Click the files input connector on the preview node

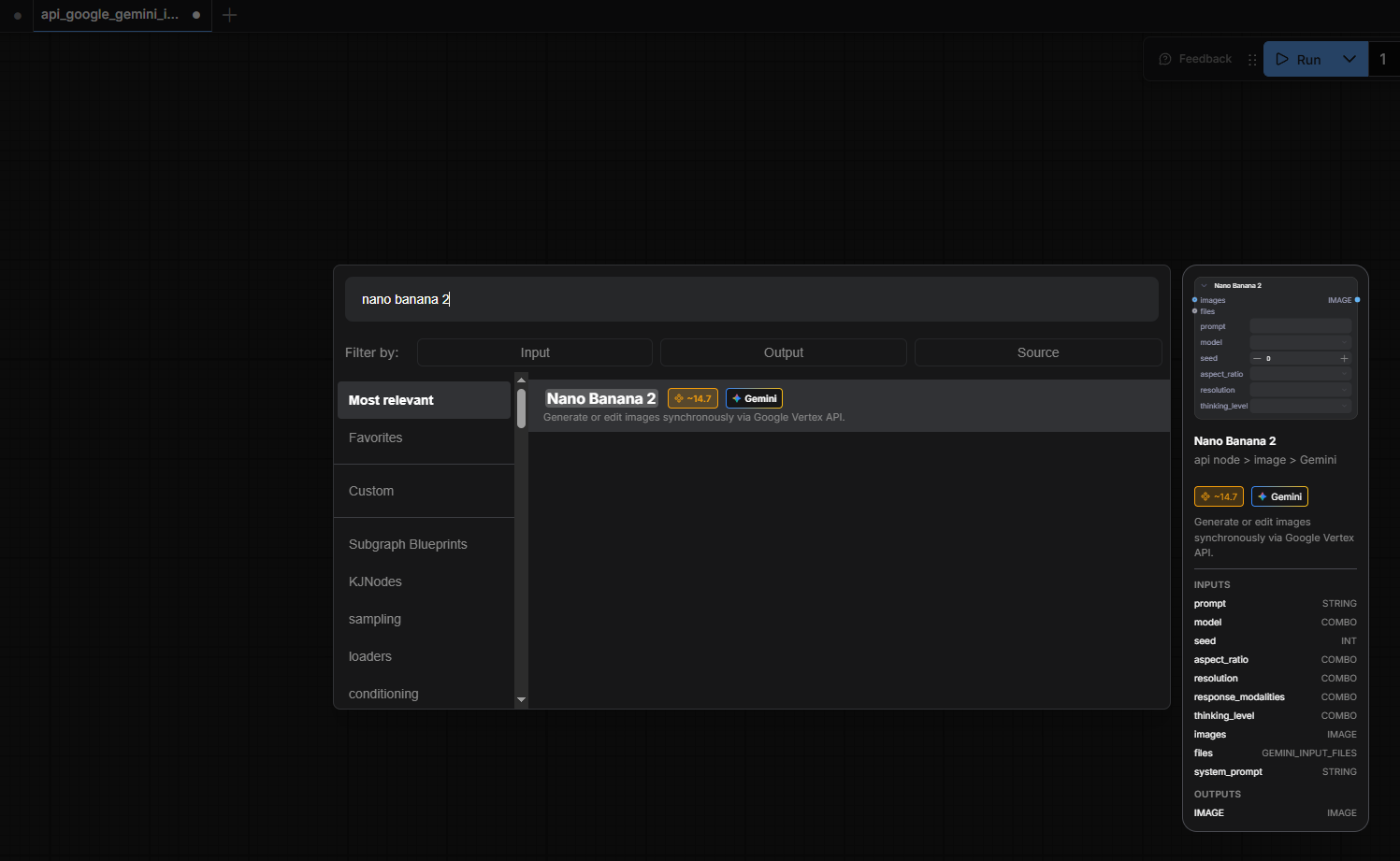tap(1194, 311)
